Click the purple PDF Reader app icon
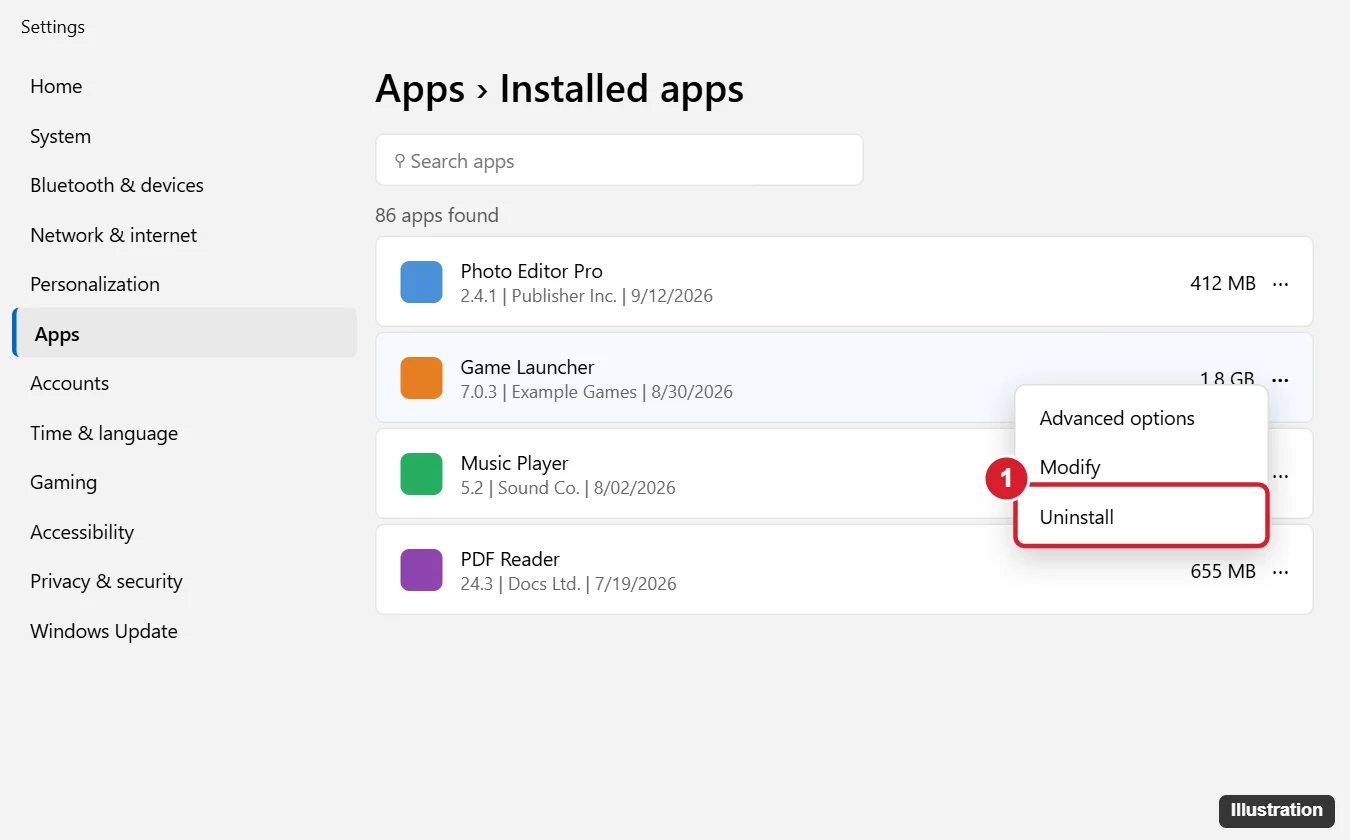 421,570
